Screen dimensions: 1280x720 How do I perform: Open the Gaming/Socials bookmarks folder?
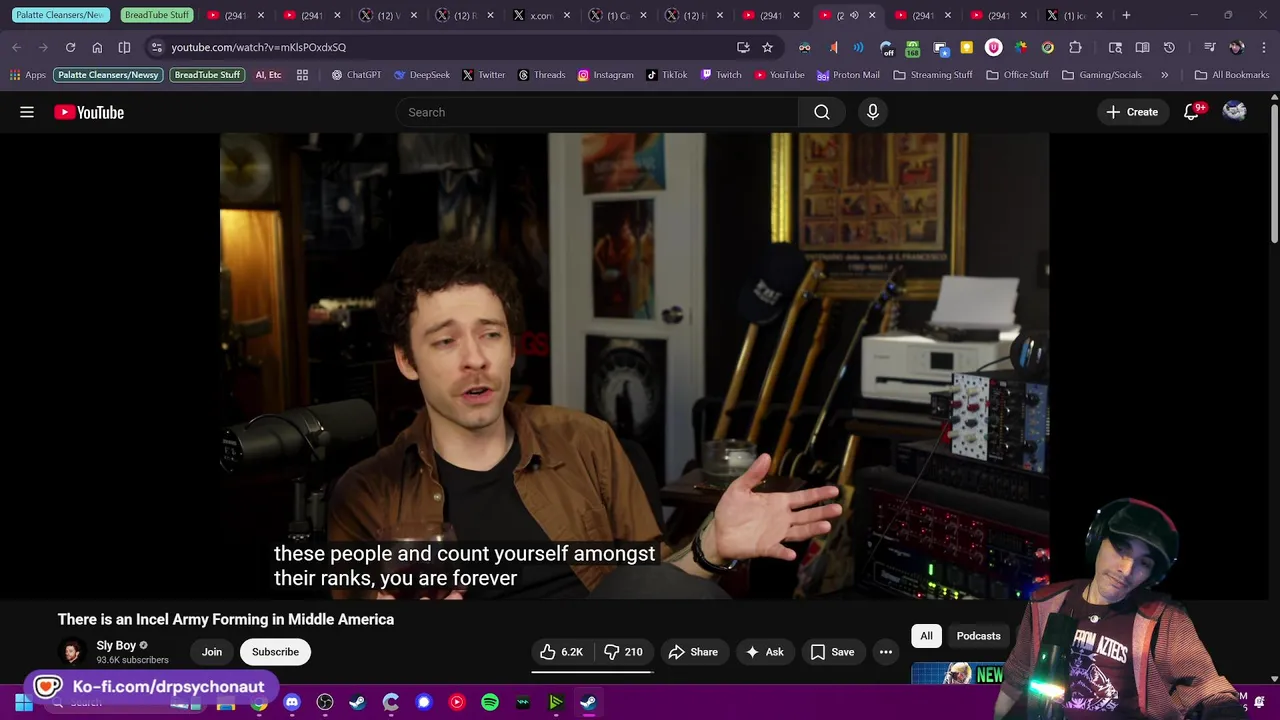tap(1101, 75)
